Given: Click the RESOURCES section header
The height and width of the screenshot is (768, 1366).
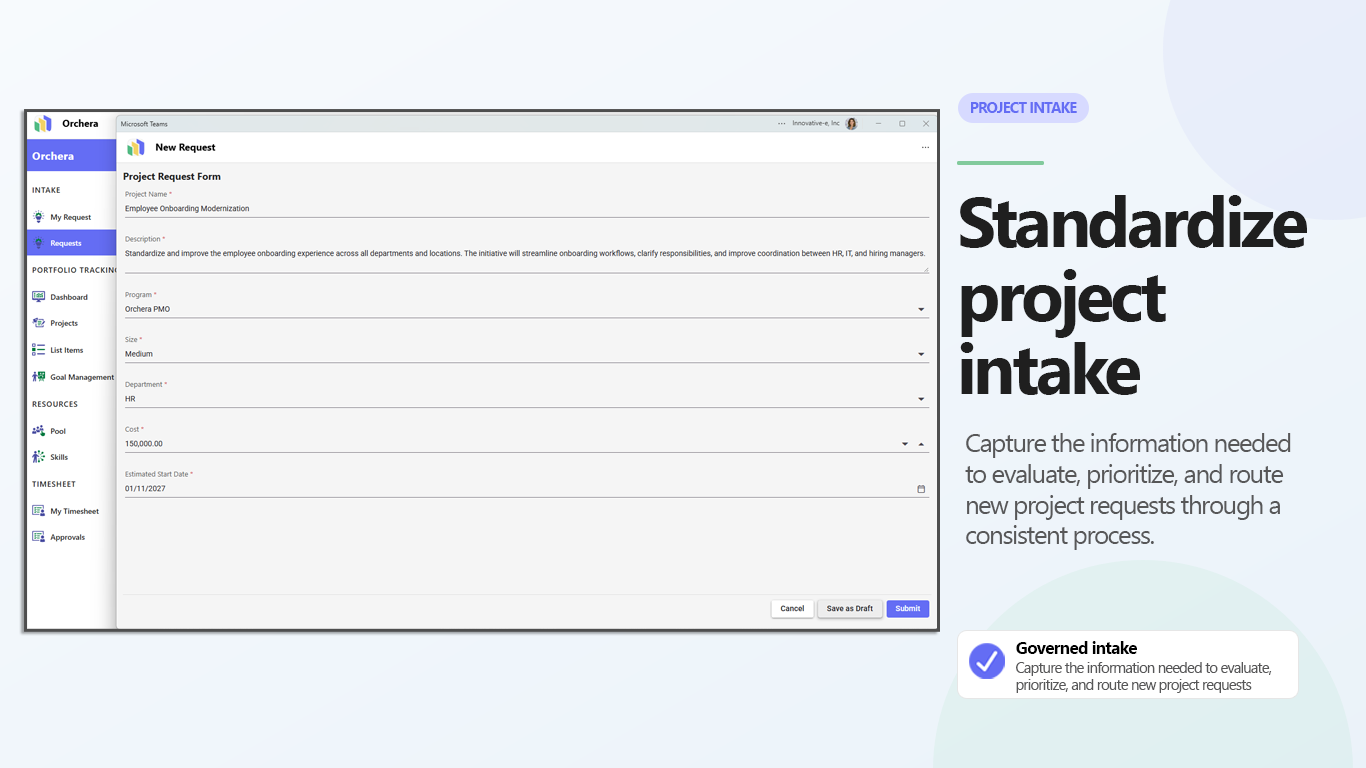Looking at the screenshot, I should (x=55, y=404).
